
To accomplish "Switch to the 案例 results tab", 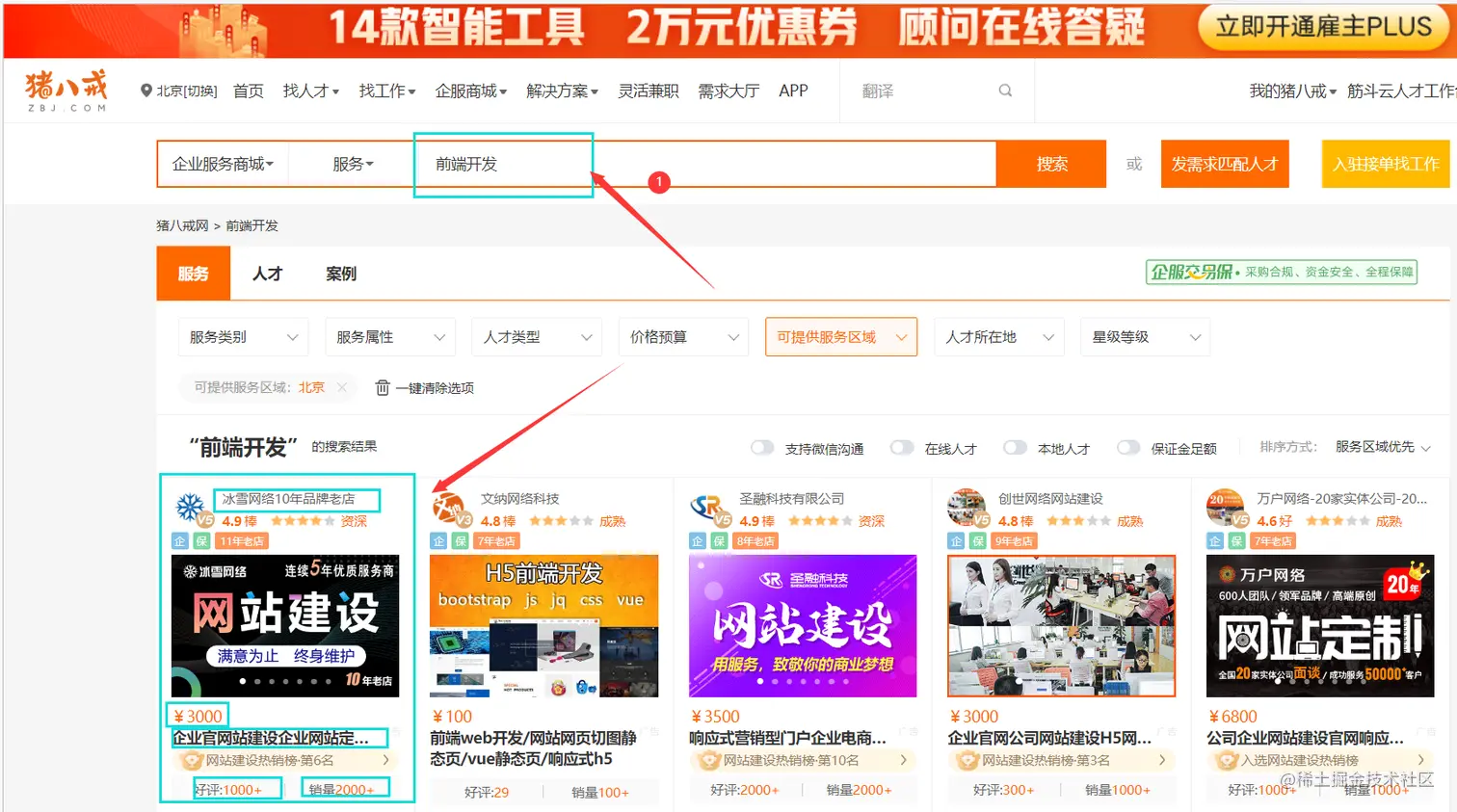I will click(x=341, y=274).
